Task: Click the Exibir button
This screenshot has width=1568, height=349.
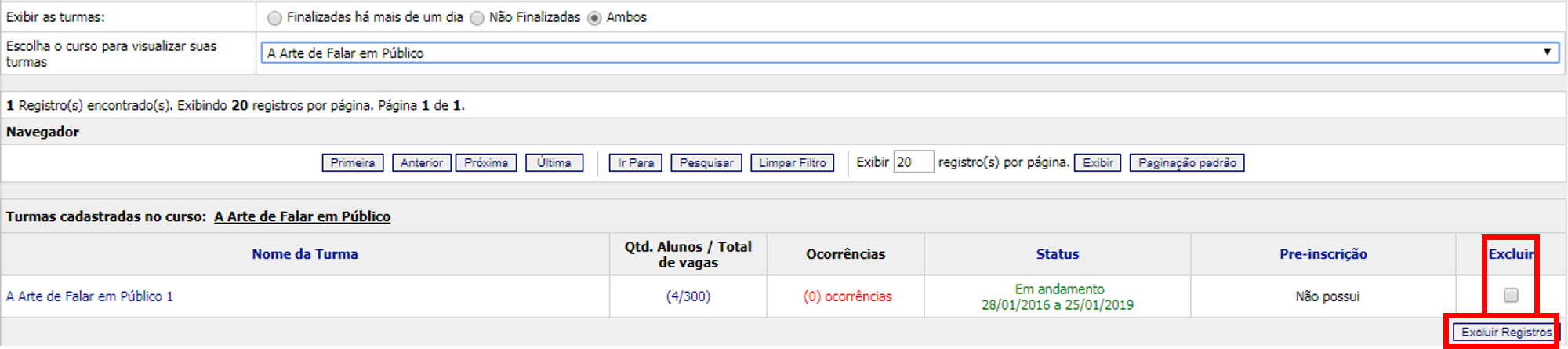Action: pyautogui.click(x=1098, y=162)
